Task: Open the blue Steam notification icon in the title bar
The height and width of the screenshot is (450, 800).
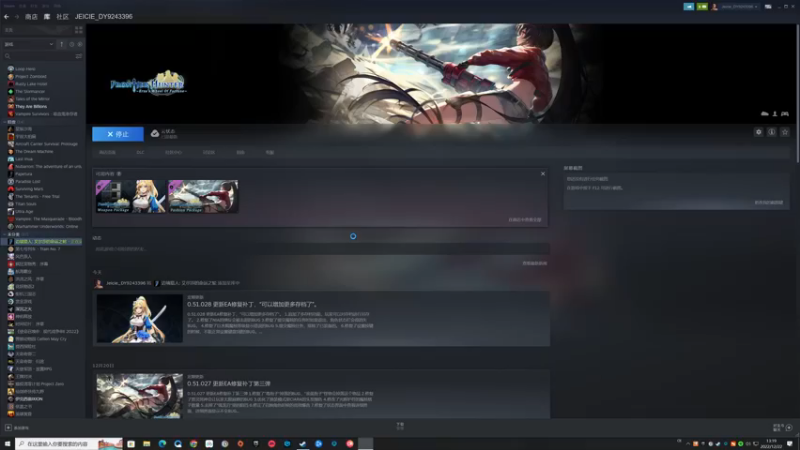Action: pos(689,7)
